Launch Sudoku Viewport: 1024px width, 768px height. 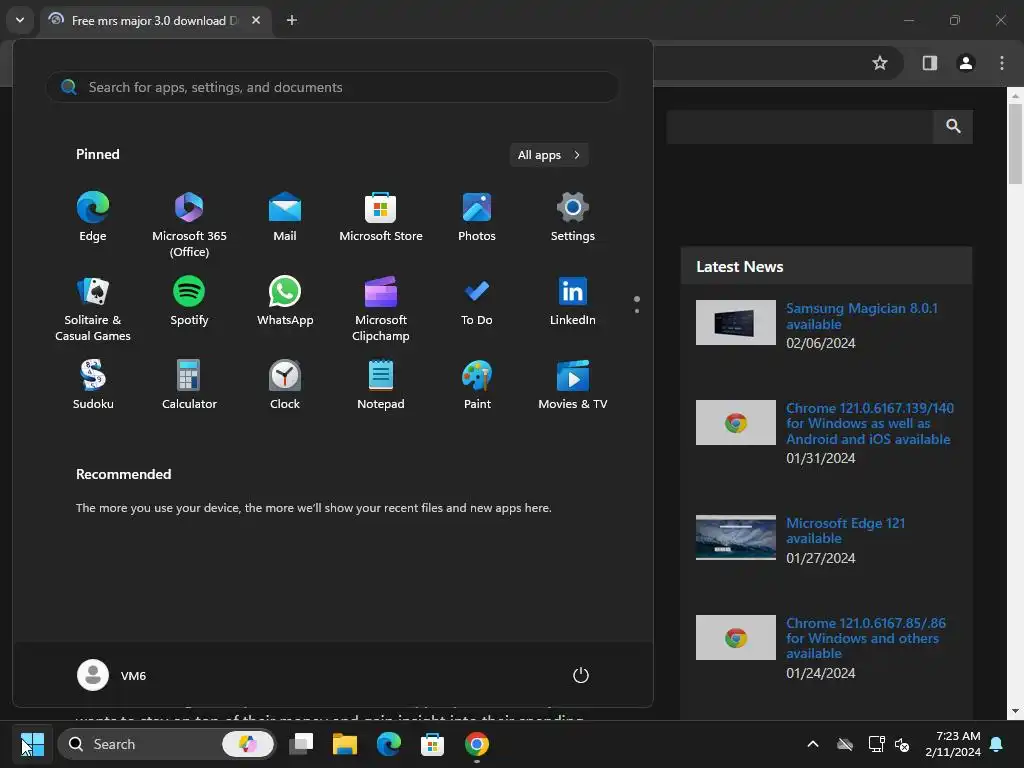tap(93, 385)
